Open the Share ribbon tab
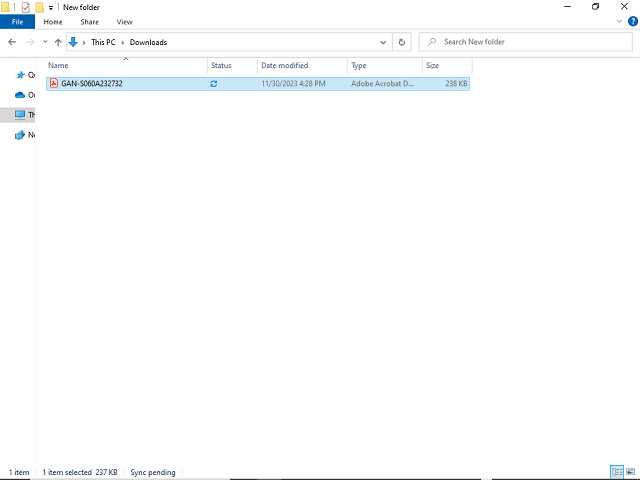This screenshot has width=640, height=480. [x=89, y=22]
